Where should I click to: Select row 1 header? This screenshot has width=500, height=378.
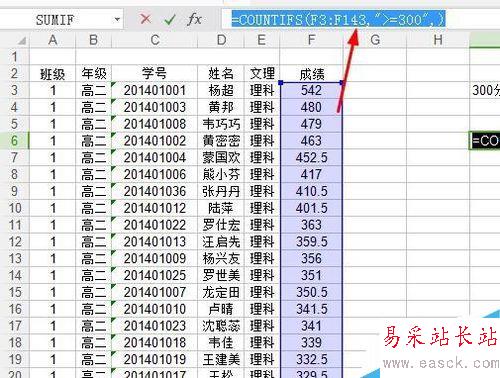[x=15, y=57]
